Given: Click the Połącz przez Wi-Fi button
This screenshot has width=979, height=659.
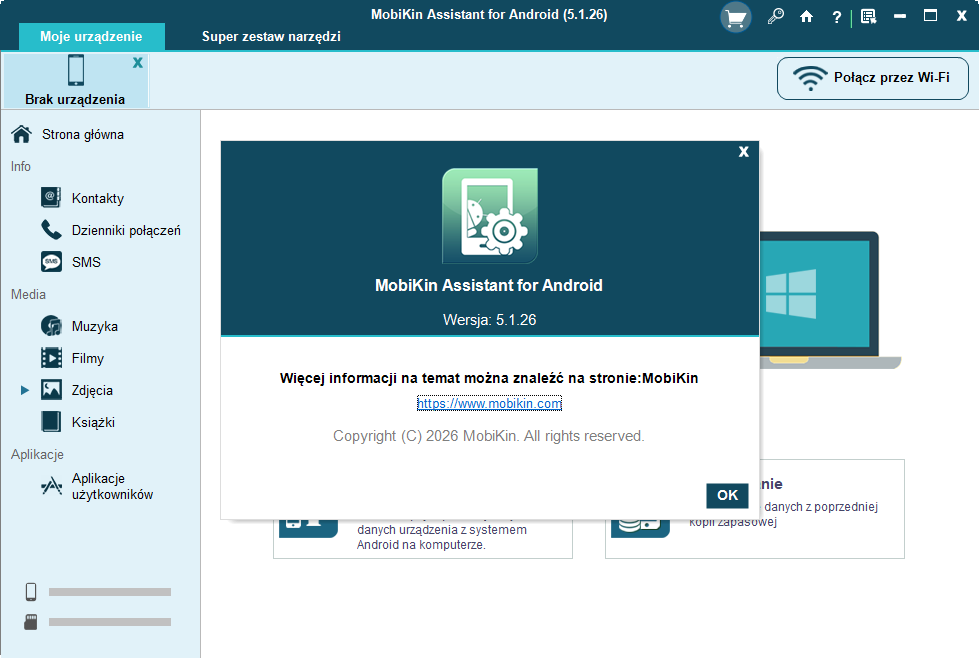Looking at the screenshot, I should [872, 78].
